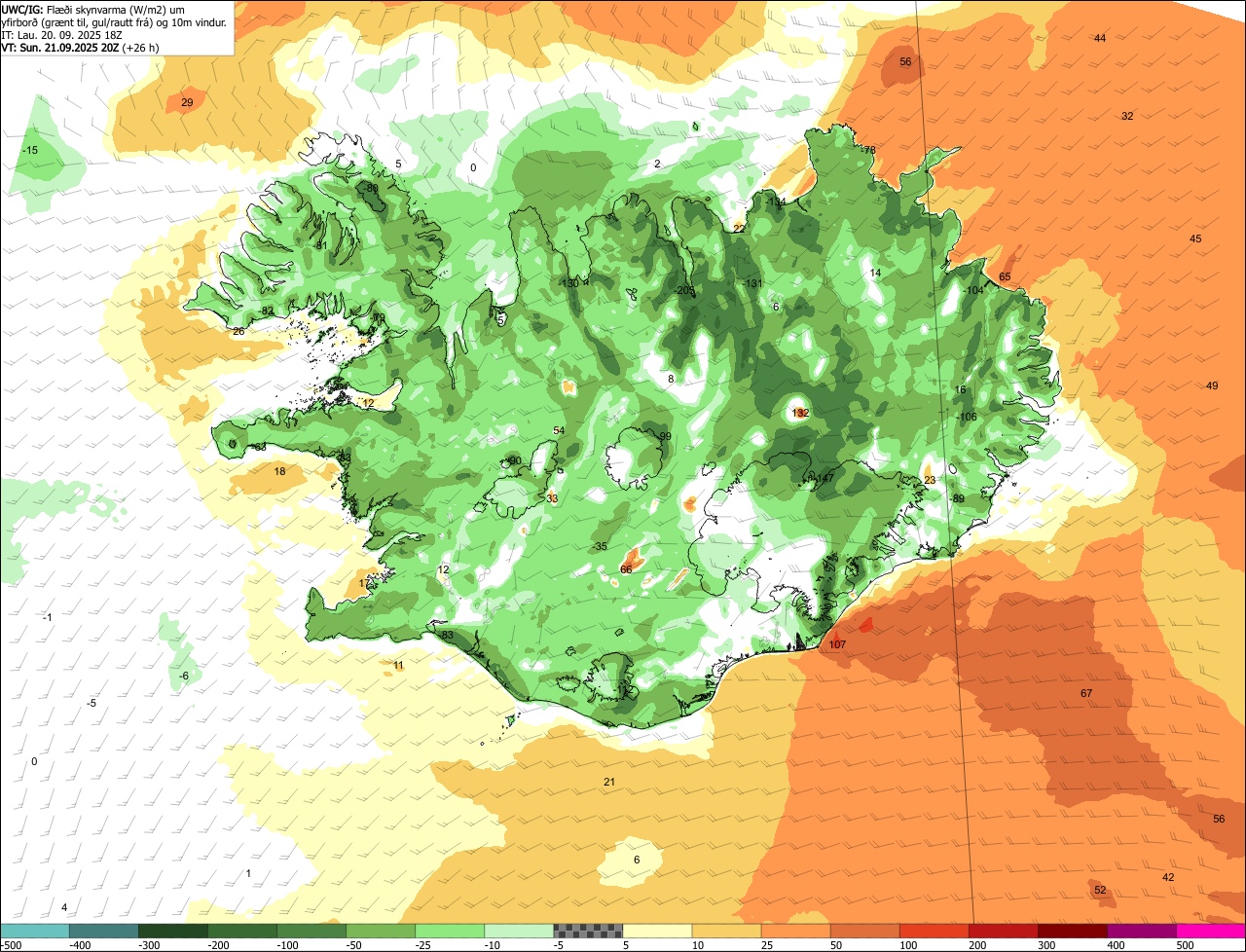Click the map value 66
This screenshot has width=1246, height=952.
coord(626,568)
